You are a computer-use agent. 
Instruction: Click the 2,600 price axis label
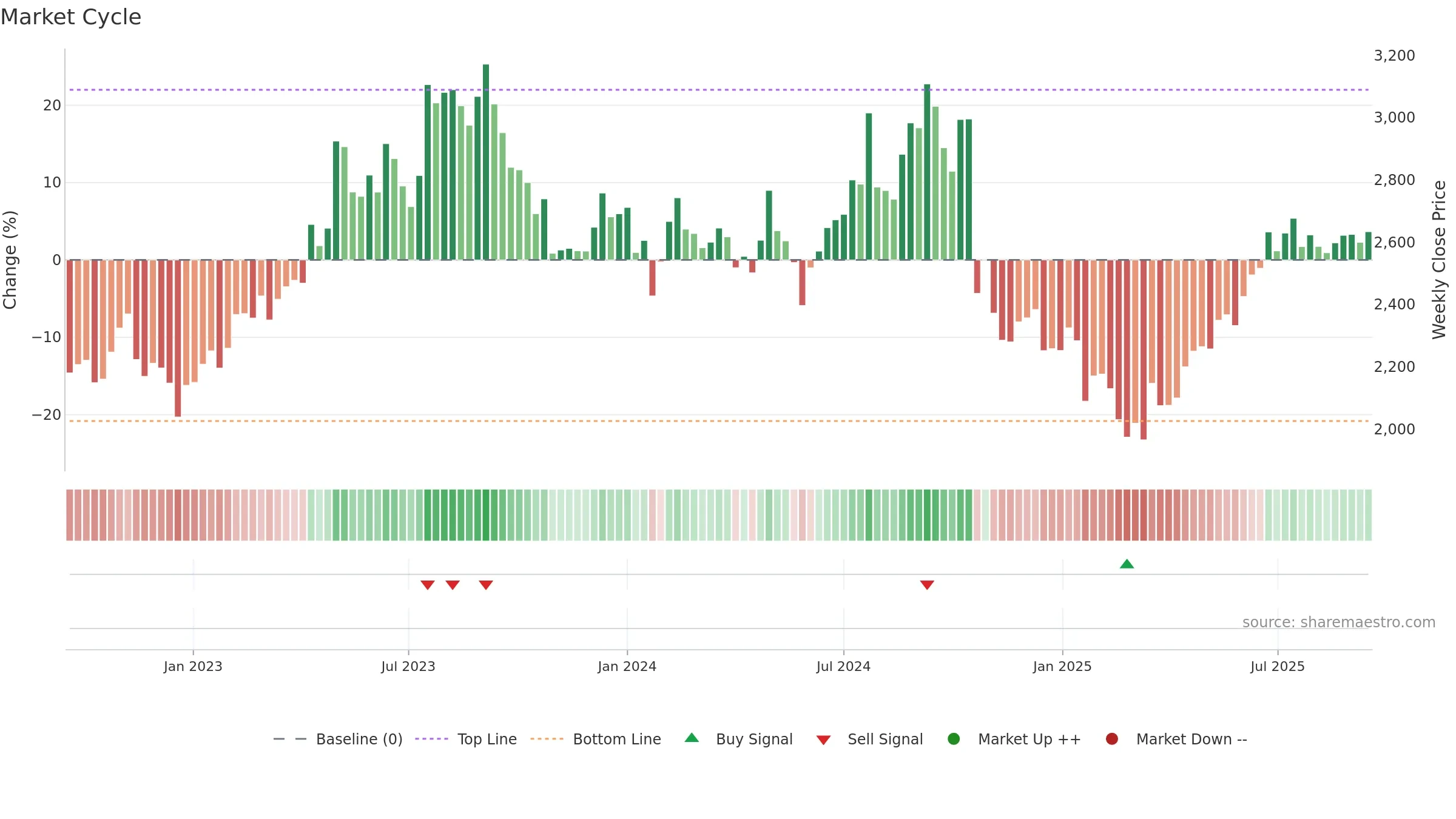pyautogui.click(x=1394, y=243)
